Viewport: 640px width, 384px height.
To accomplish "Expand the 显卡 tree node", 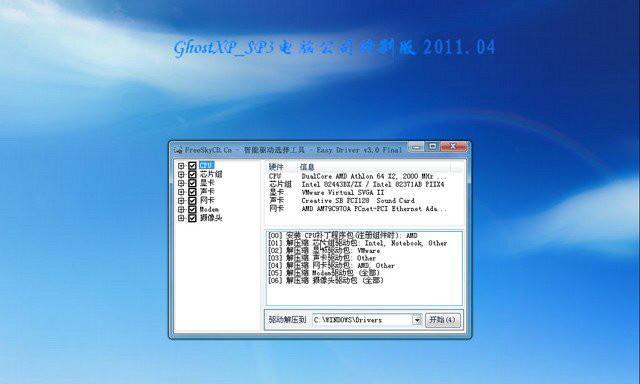I will point(181,183).
